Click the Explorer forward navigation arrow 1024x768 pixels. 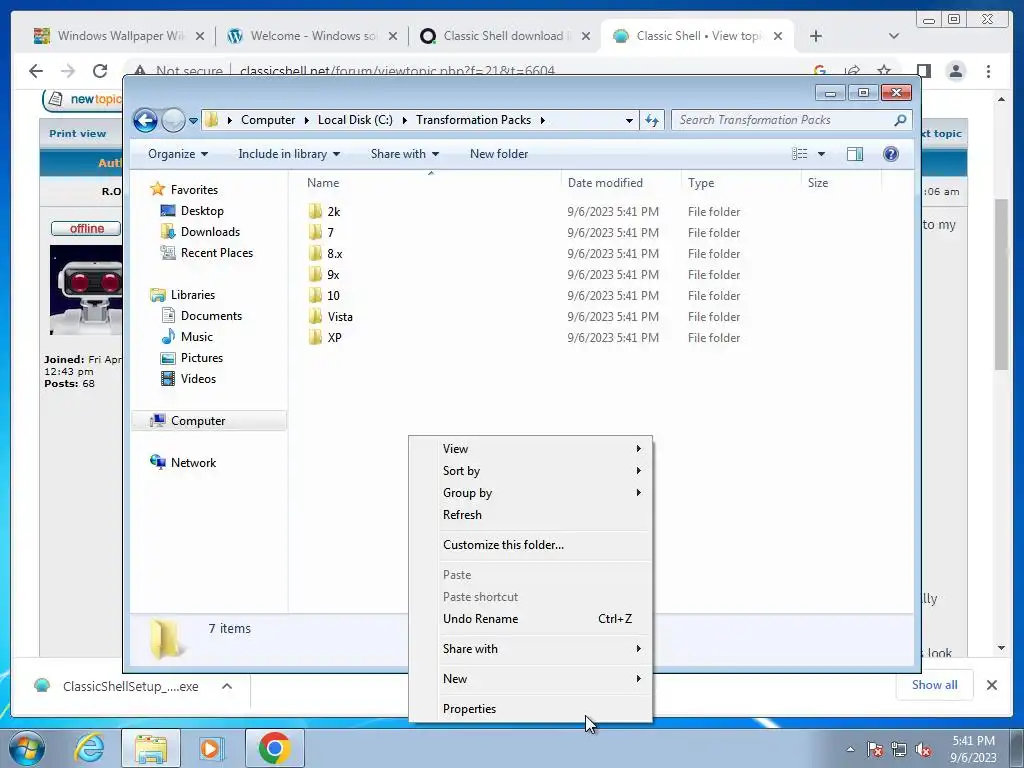pyautogui.click(x=174, y=120)
